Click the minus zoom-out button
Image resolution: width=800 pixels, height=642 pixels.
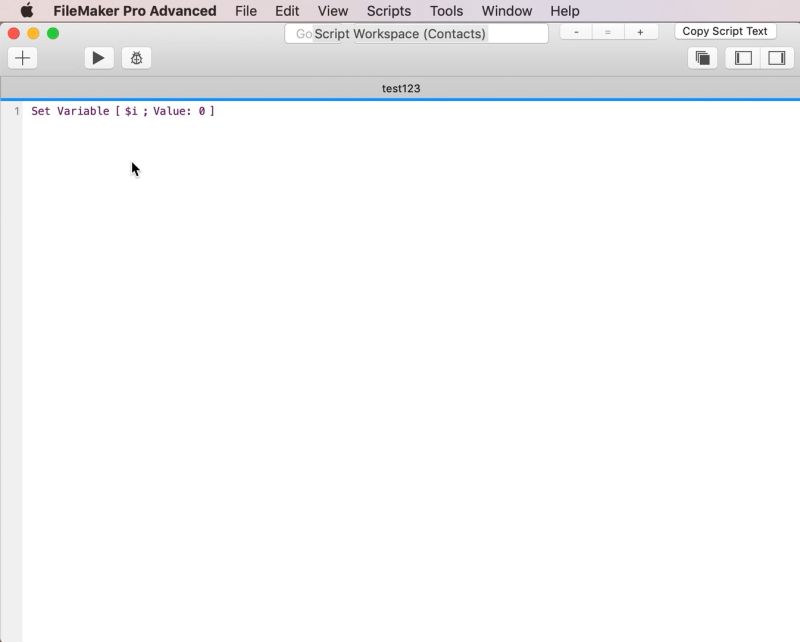pyautogui.click(x=576, y=32)
